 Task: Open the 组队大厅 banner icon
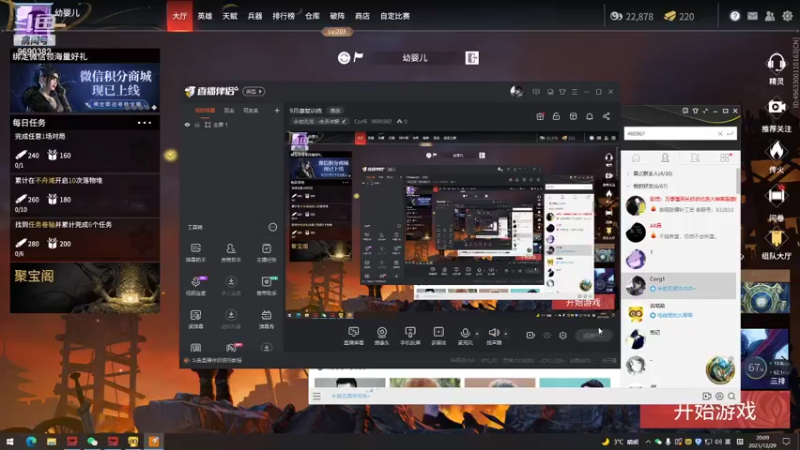[x=776, y=238]
